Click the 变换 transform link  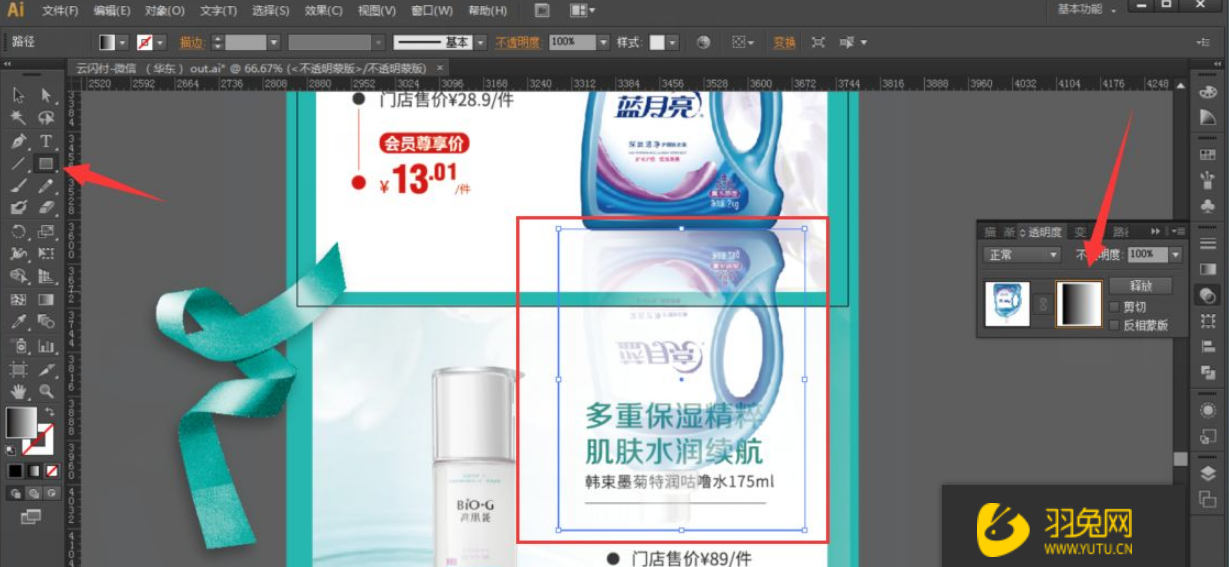point(785,43)
